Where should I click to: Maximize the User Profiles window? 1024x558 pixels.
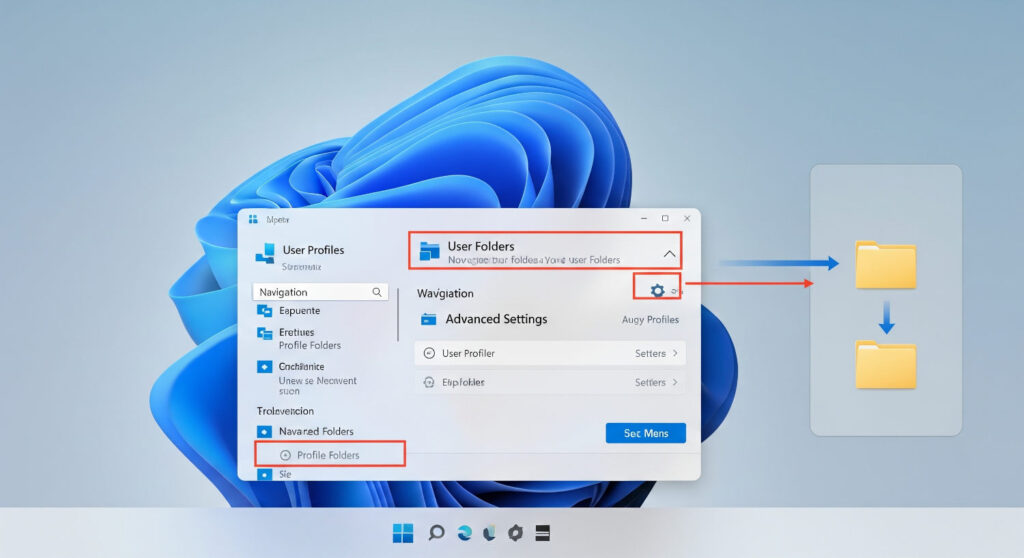click(x=665, y=218)
